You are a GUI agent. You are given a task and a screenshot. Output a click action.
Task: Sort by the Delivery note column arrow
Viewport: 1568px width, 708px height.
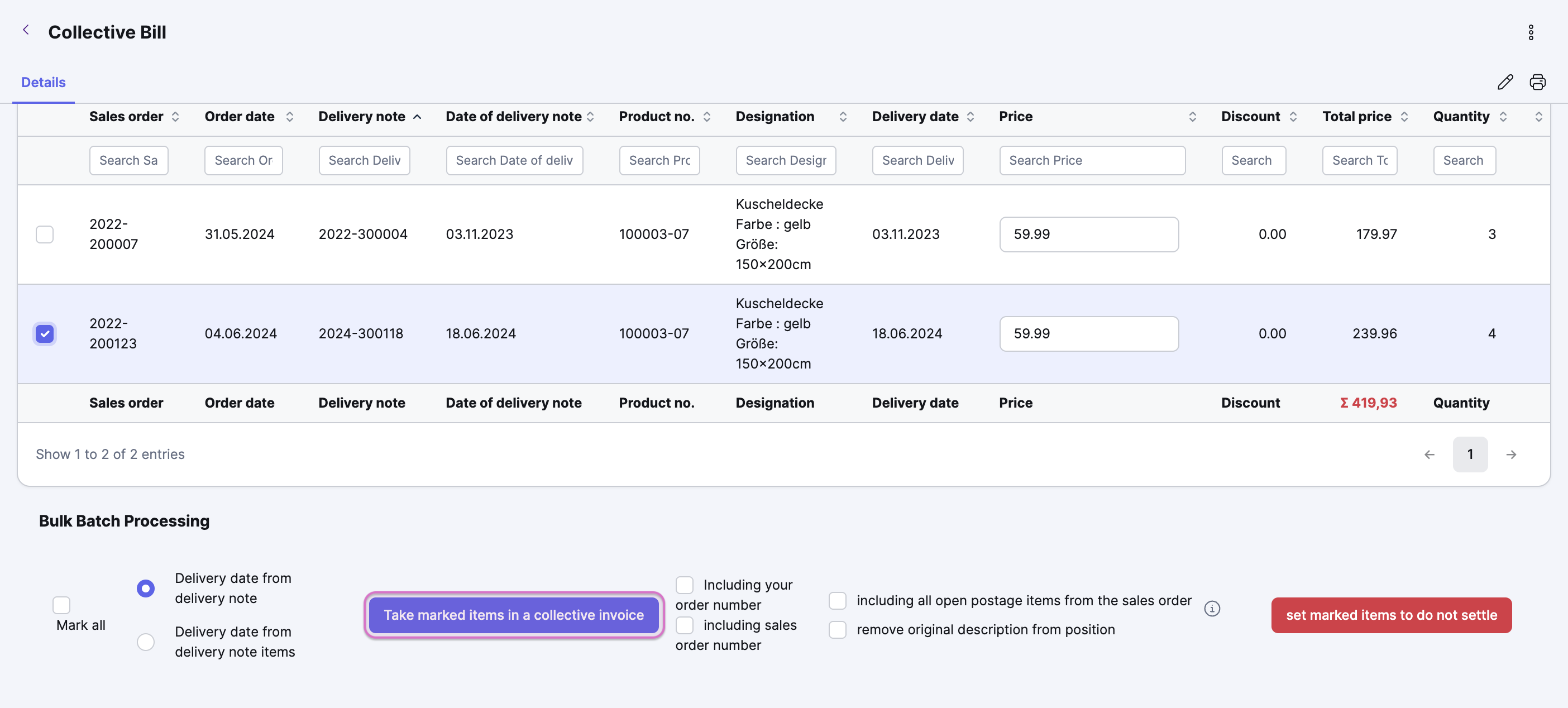[417, 117]
